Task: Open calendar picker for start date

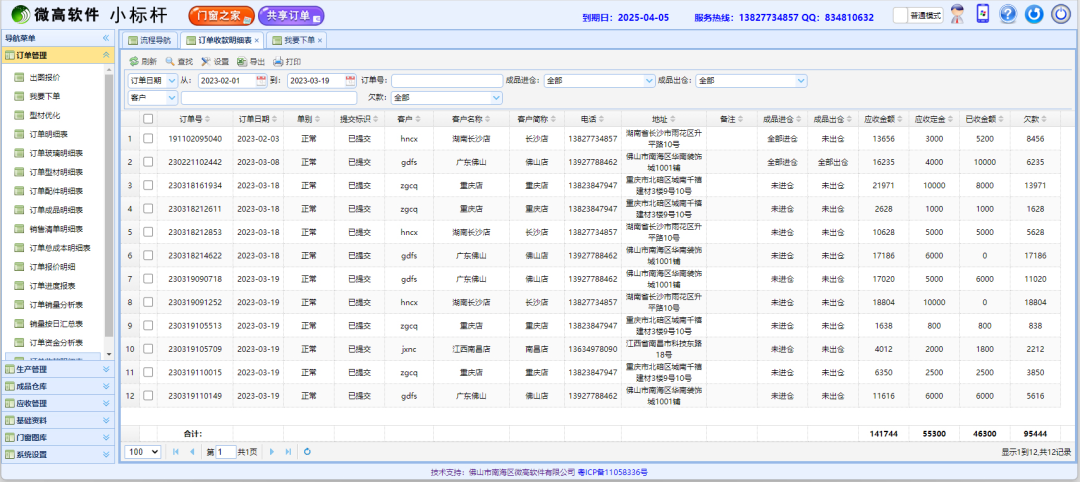Action: 262,80
